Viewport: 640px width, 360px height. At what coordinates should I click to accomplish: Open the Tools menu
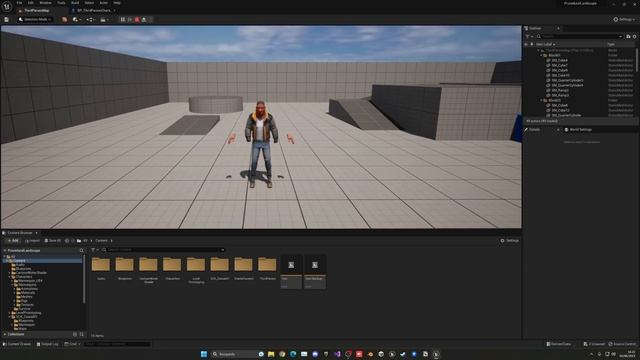point(61,3)
